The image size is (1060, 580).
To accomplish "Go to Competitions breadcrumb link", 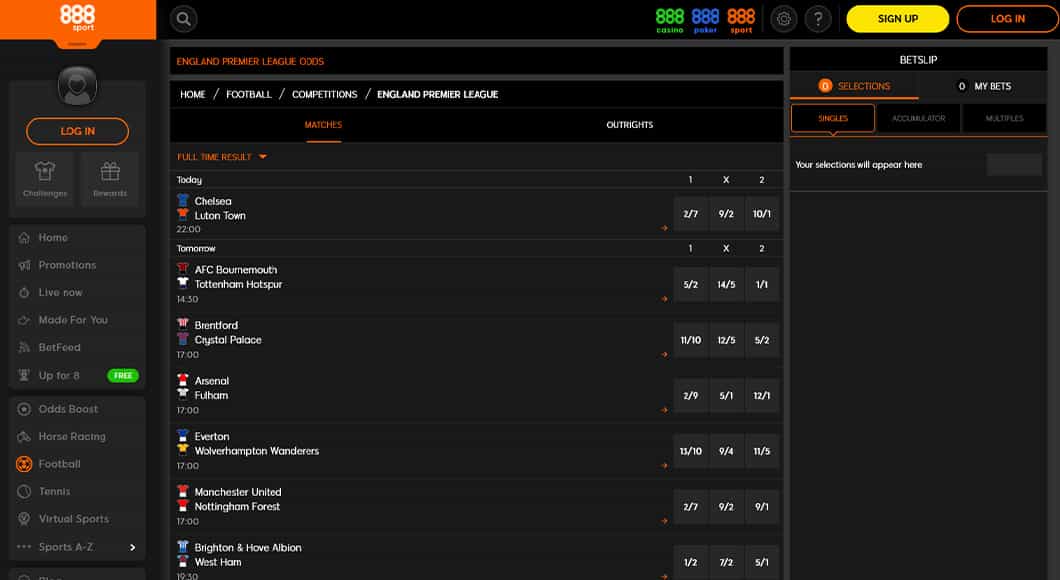I will (x=324, y=95).
